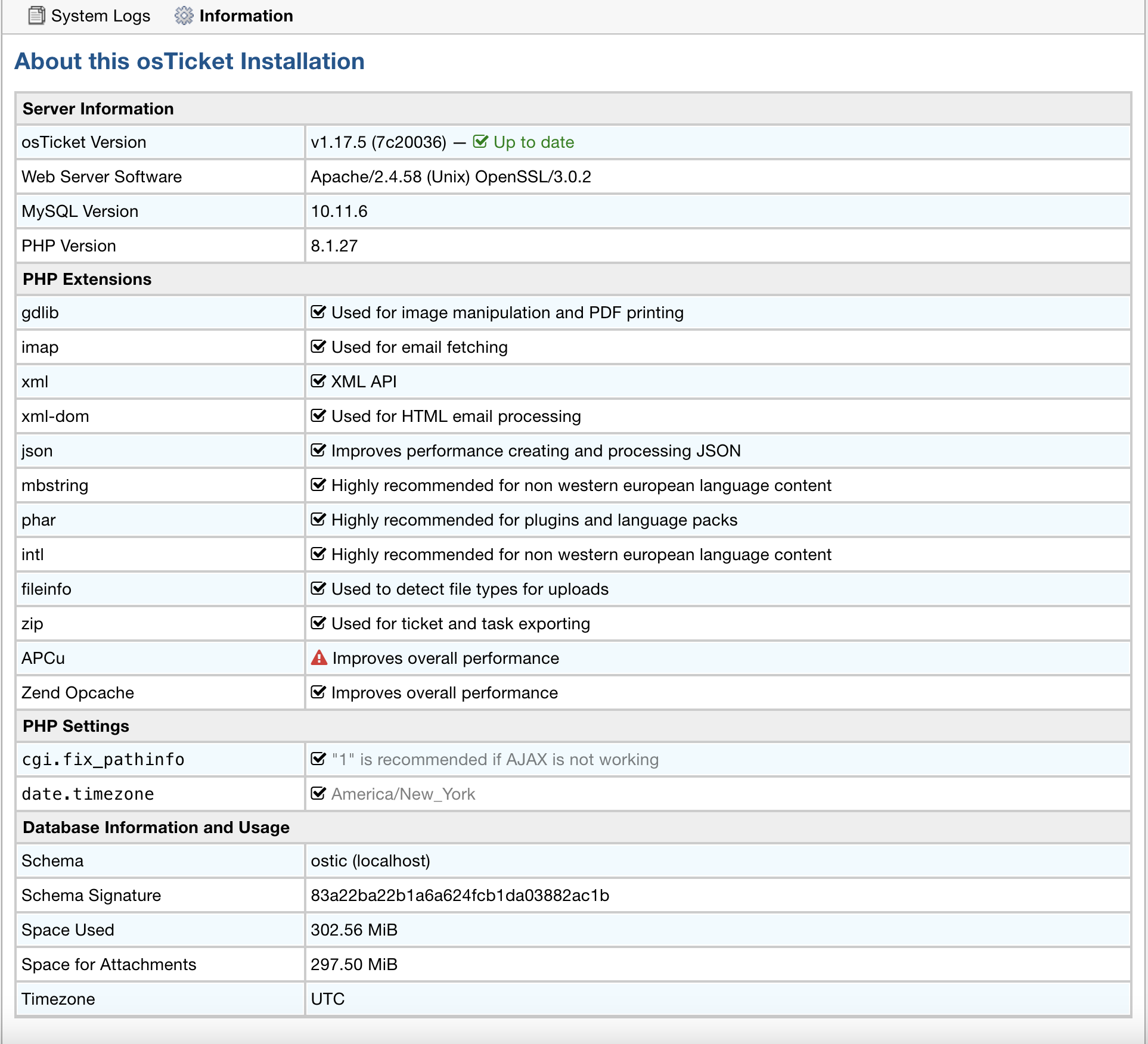Click Space Used value '302.56 MiB'
This screenshot has height=1044, width=1148.
coord(354,930)
